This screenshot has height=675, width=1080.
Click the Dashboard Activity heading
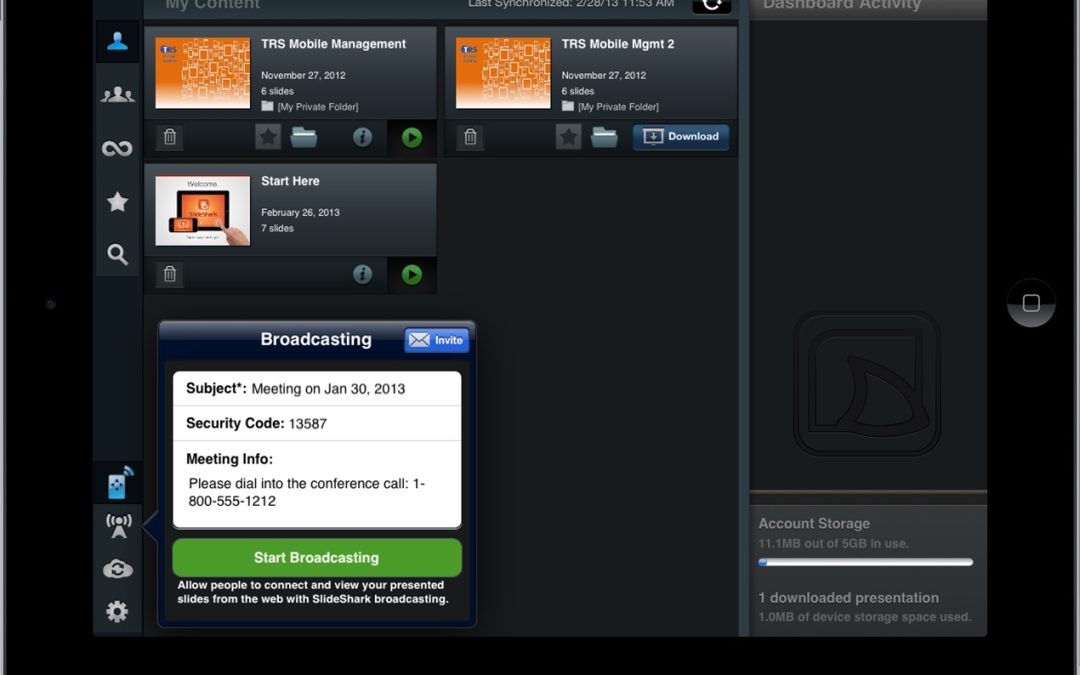842,6
